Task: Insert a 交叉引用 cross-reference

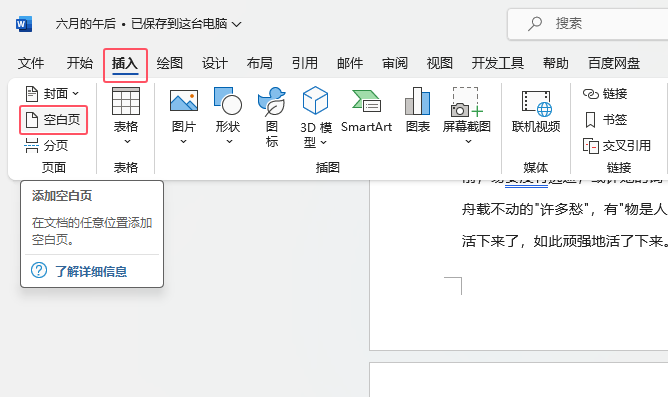Action: pyautogui.click(x=616, y=146)
